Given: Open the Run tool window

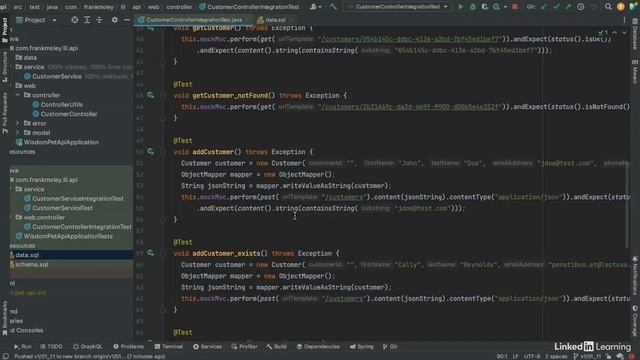Looking at the screenshot, I should (22, 347).
